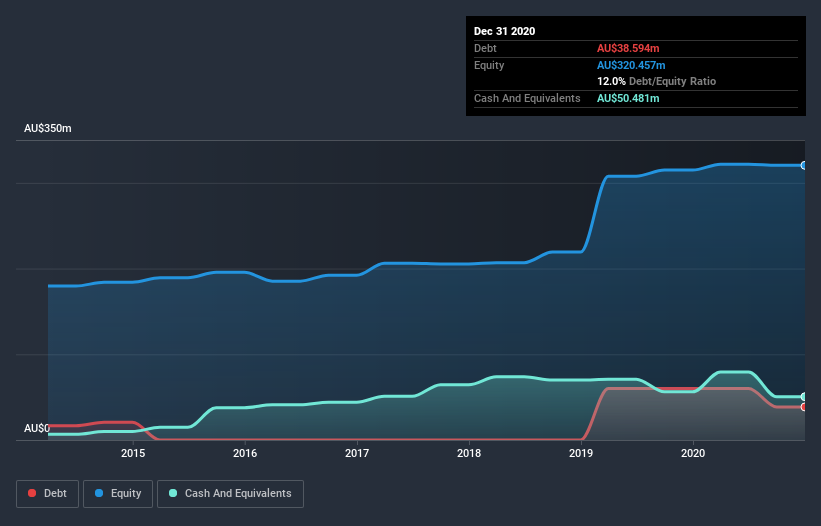
Task: Click the 2018 x-axis label
Action: click(469, 453)
